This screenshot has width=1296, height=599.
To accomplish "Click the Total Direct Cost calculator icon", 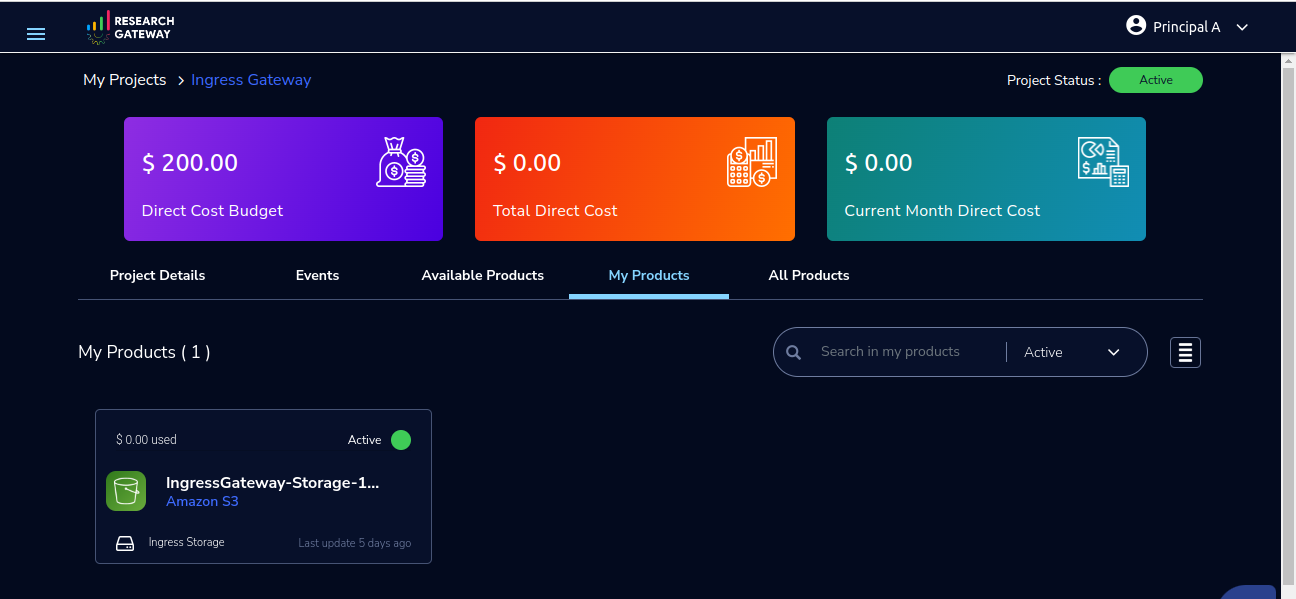I will pos(752,162).
